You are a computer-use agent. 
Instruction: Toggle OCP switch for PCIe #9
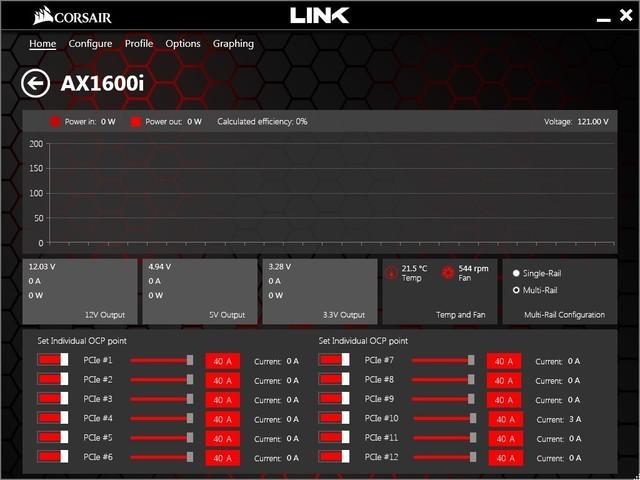point(334,398)
